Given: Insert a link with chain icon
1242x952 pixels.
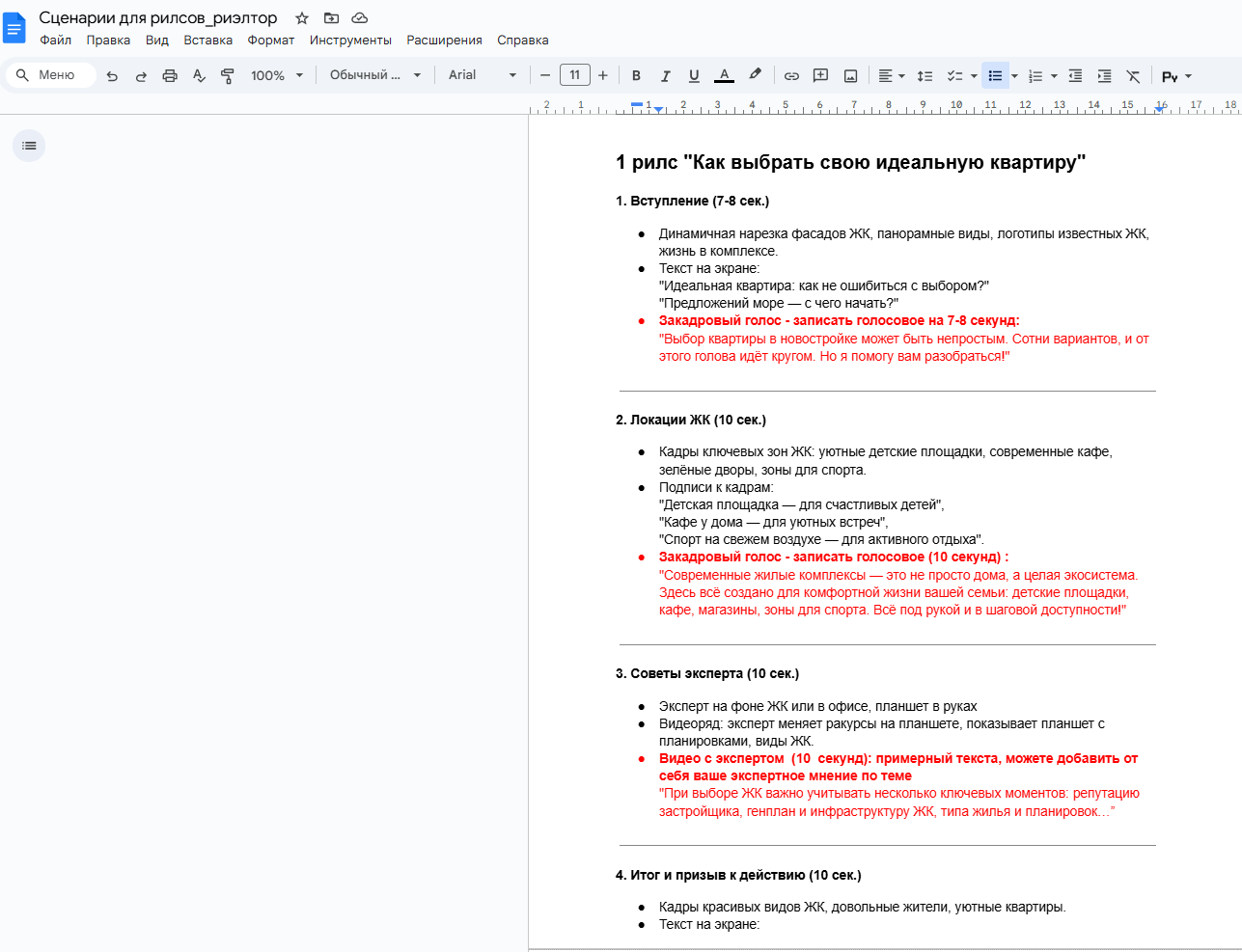Looking at the screenshot, I should click(791, 75).
